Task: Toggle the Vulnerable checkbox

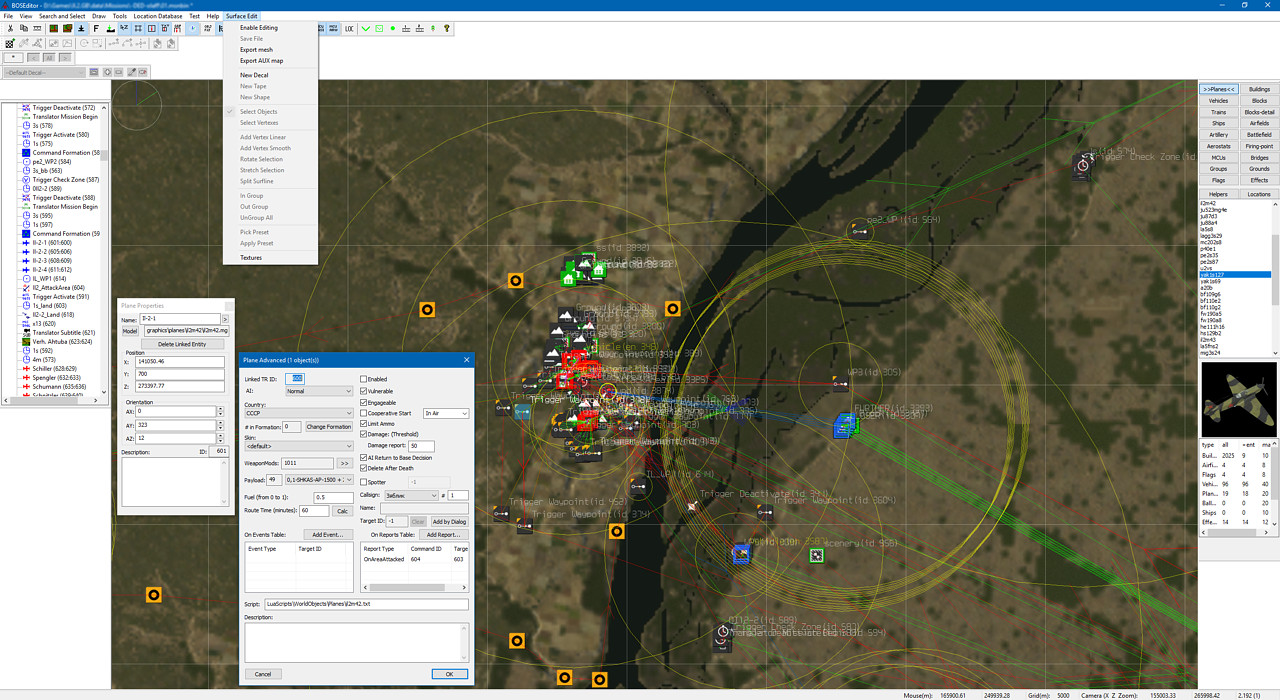Action: [364, 391]
